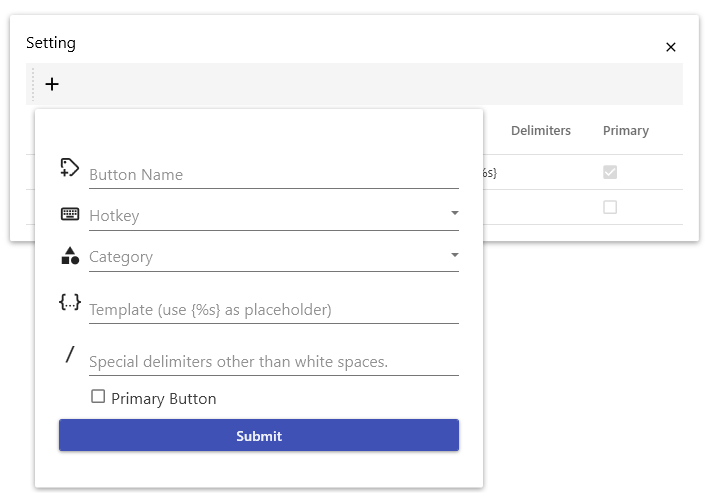Click the shapes icon beside Category
The width and height of the screenshot is (713, 500).
point(70,256)
